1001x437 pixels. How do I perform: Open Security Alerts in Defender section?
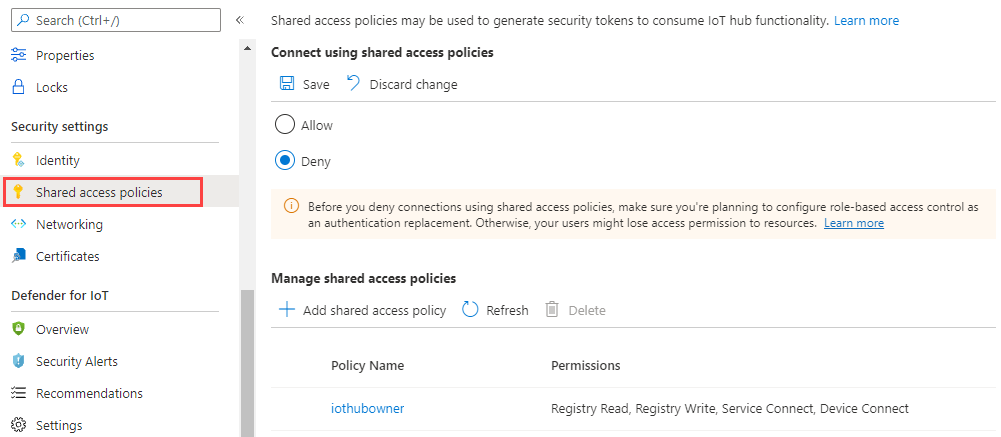tap(76, 361)
